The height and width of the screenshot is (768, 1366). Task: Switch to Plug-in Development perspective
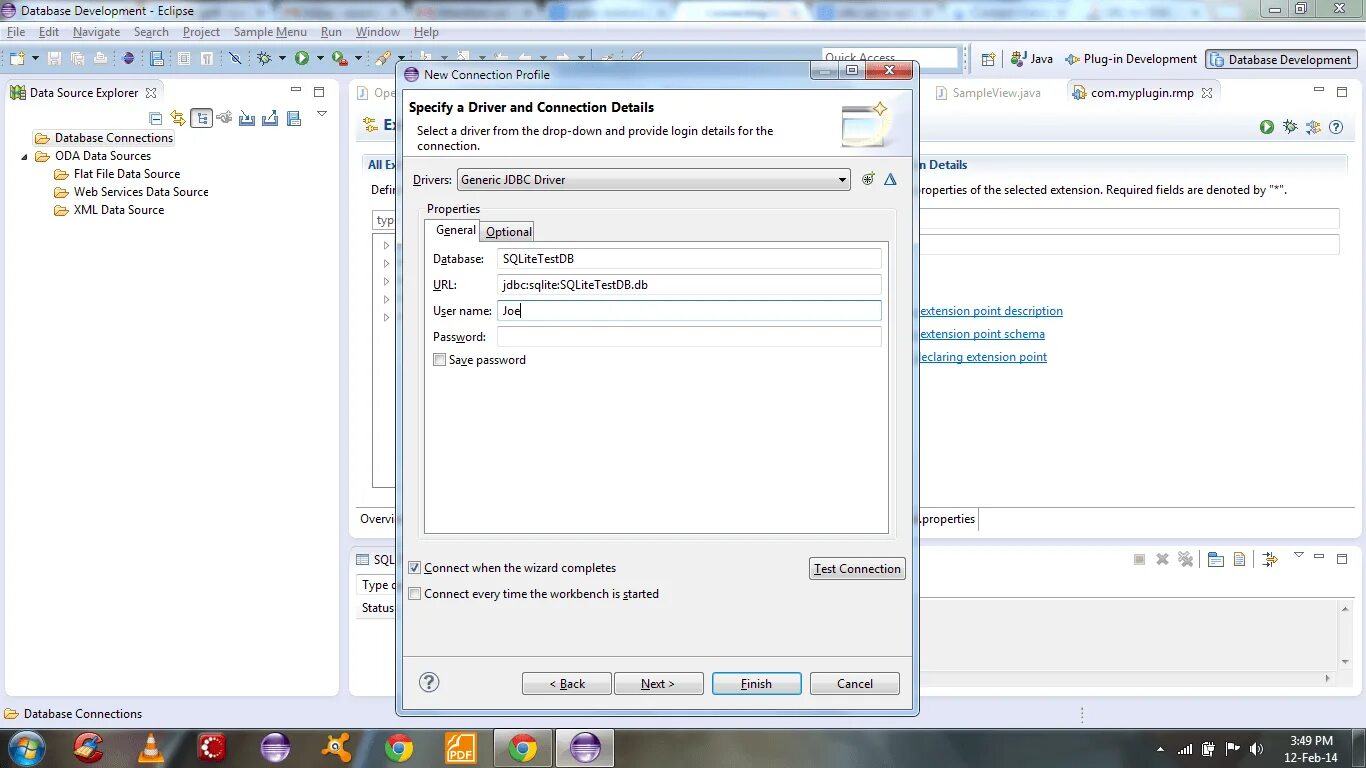[x=1131, y=59]
